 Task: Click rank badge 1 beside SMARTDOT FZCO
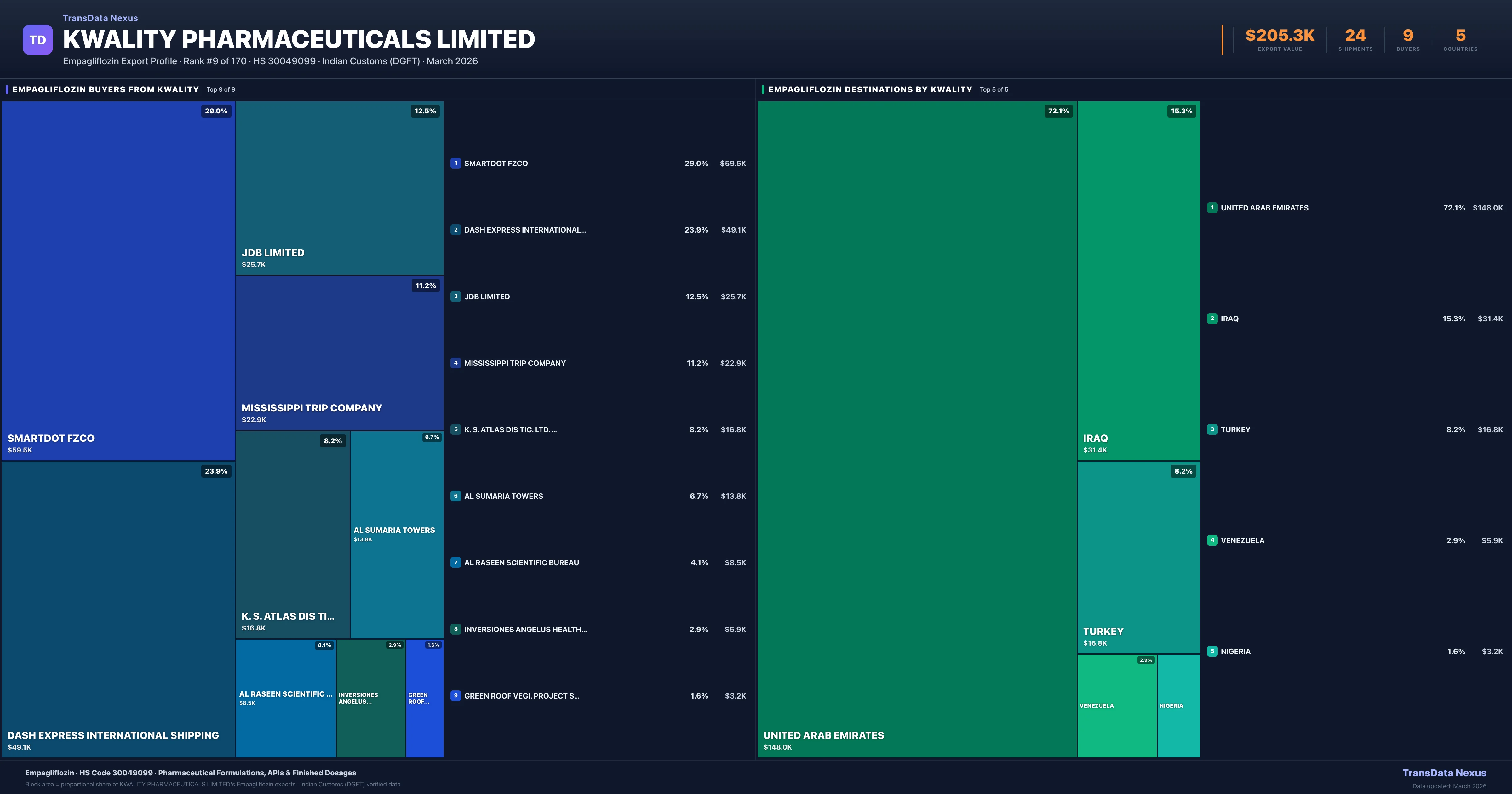coord(455,163)
